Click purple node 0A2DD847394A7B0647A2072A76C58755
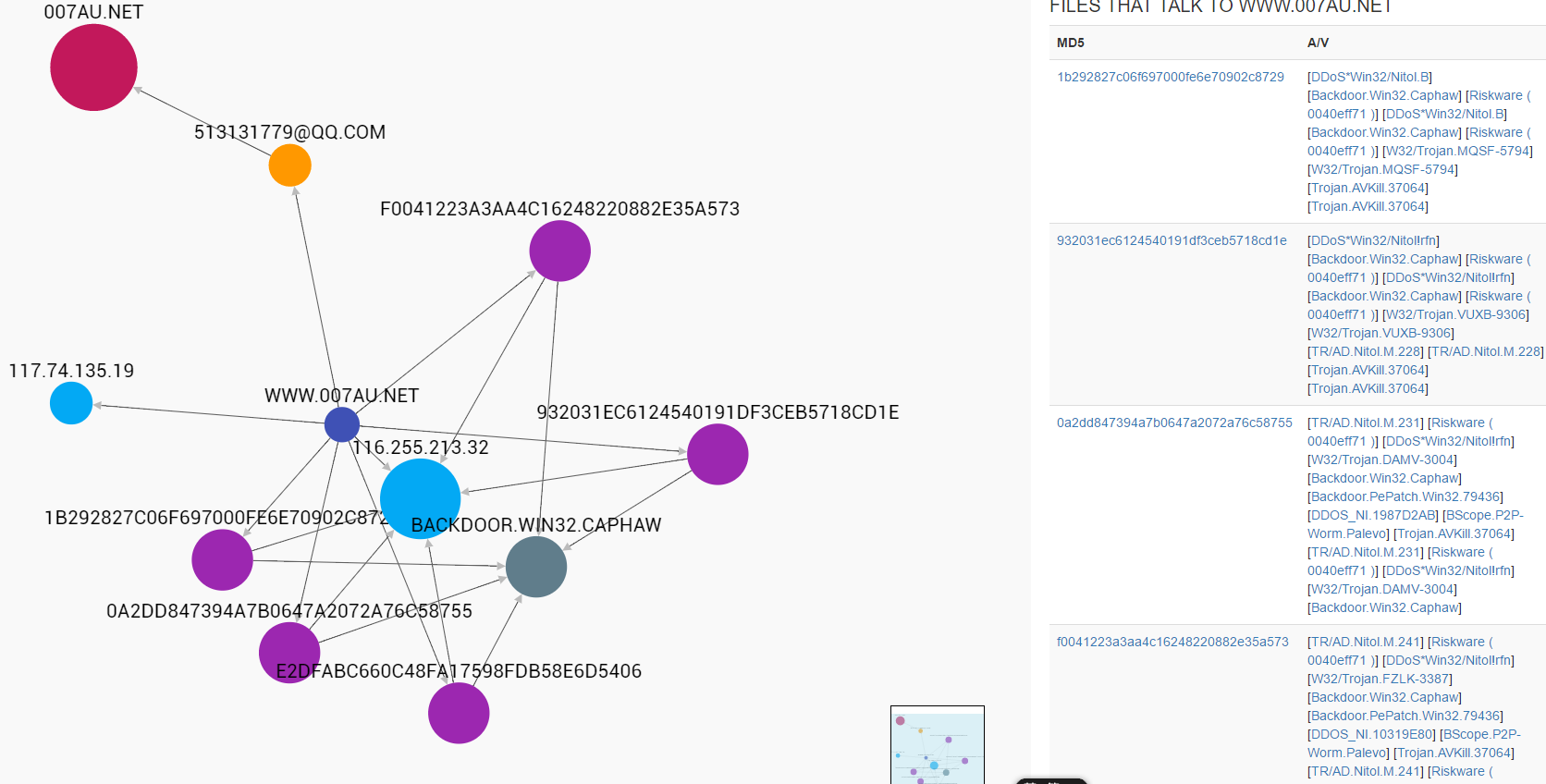This screenshot has width=1546, height=784. pos(289,653)
